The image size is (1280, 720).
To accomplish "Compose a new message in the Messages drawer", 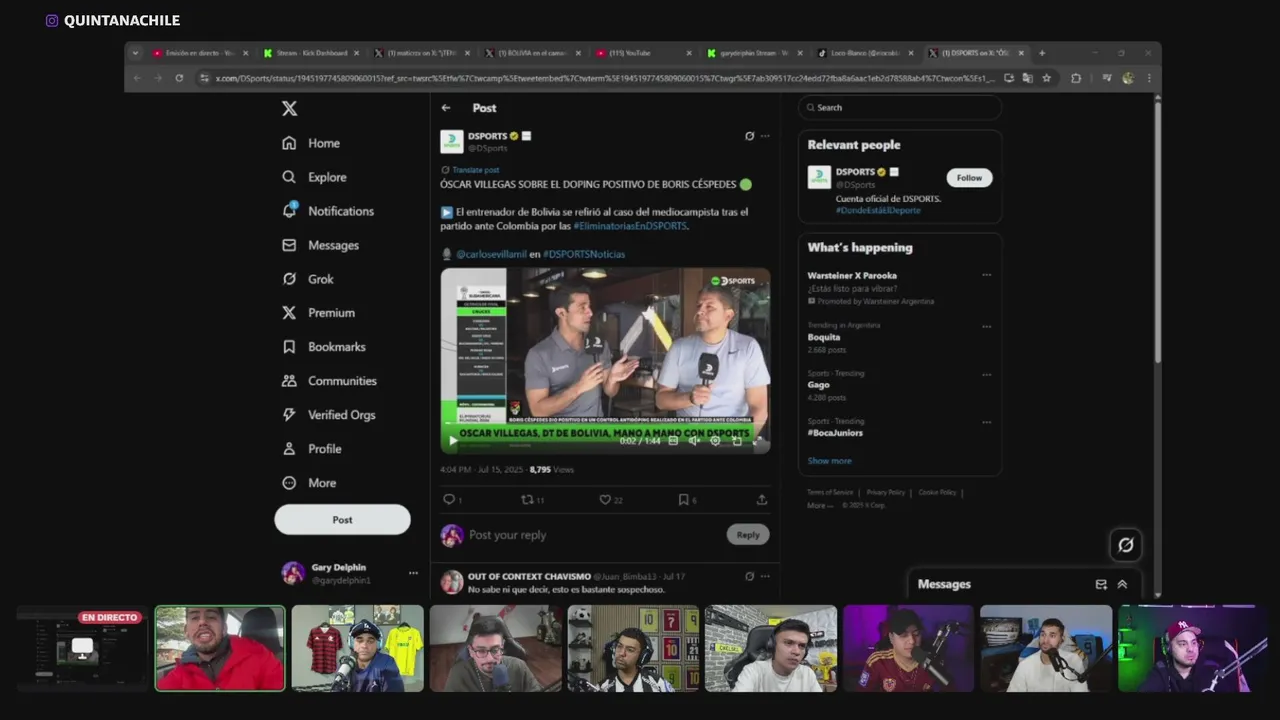I will point(1101,585).
